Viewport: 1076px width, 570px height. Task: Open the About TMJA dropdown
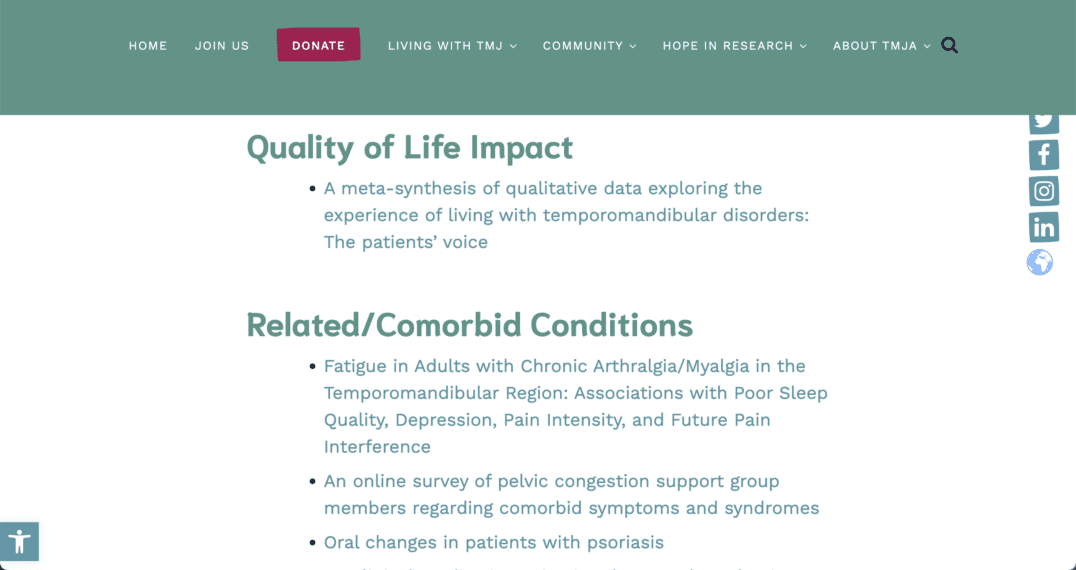(x=881, y=46)
